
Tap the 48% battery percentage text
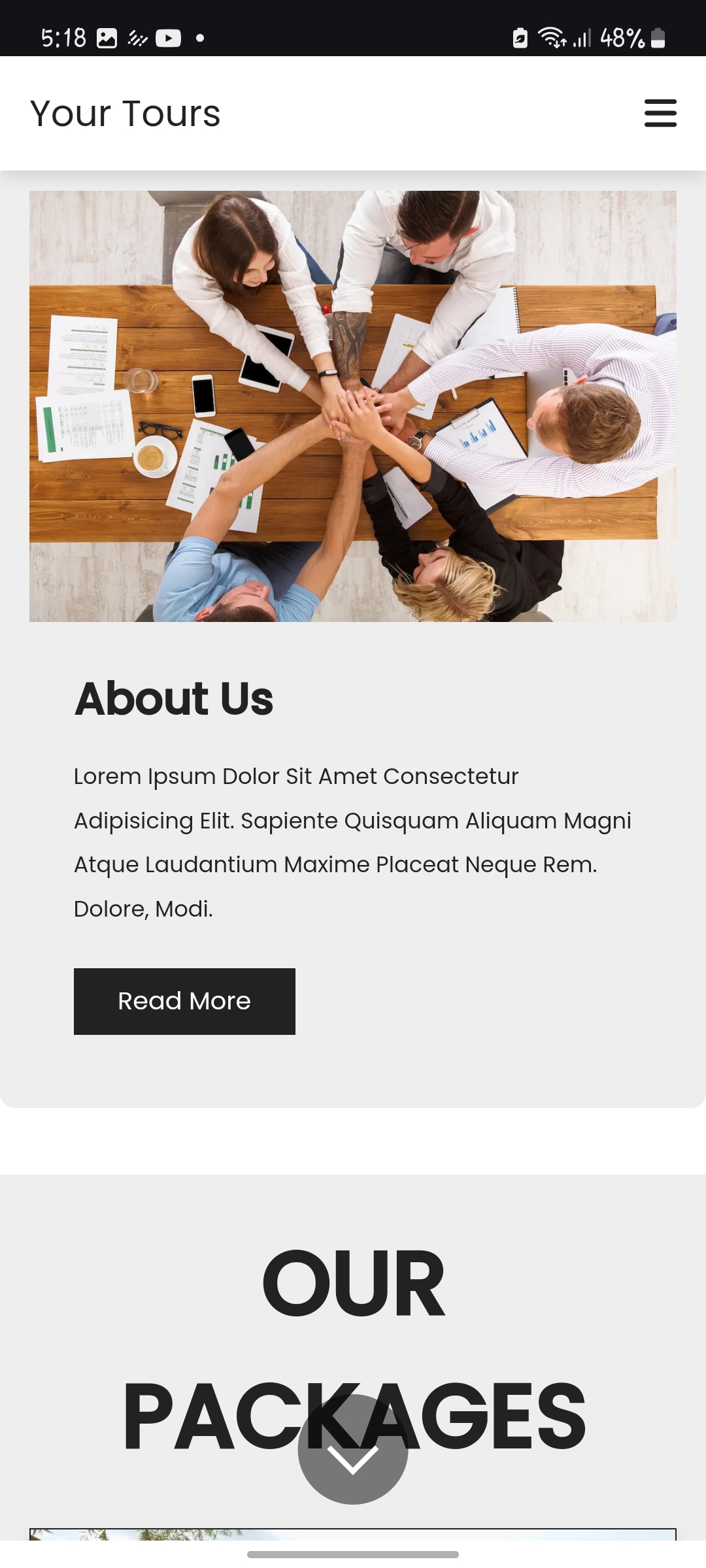(x=622, y=38)
